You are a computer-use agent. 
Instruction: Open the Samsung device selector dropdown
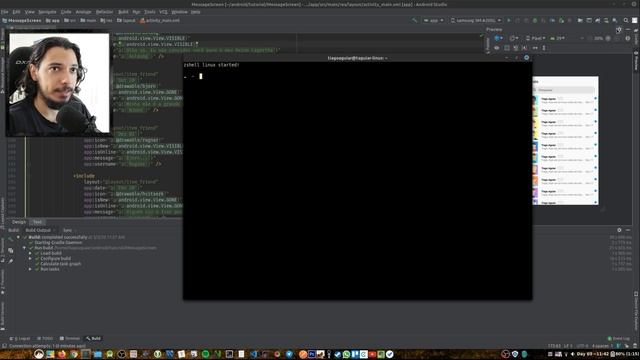click(476, 20)
